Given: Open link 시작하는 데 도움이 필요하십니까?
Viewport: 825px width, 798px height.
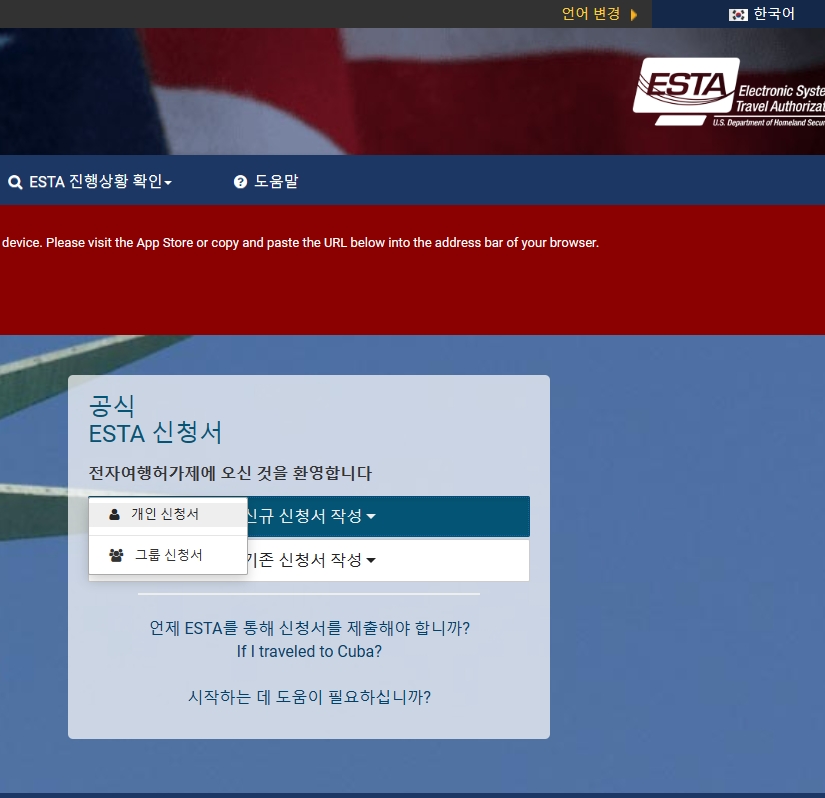Looking at the screenshot, I should tap(309, 698).
